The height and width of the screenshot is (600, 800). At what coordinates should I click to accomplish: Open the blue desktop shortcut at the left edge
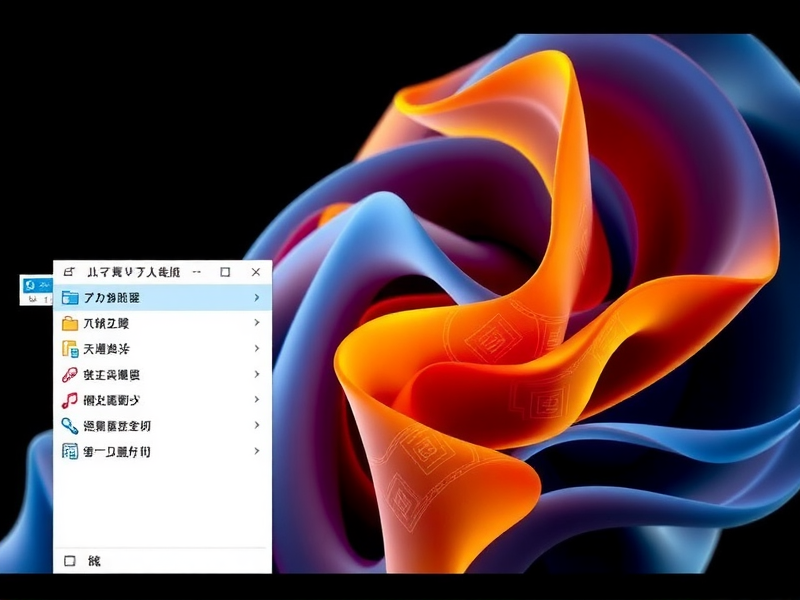tap(30, 285)
